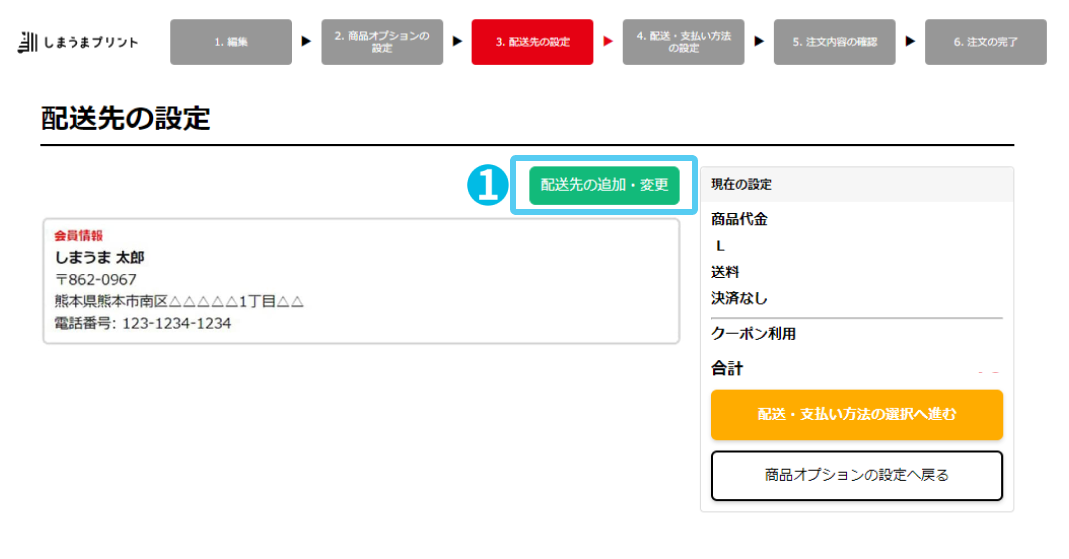Click 商品オプションの設定へ戻る button
Screen dimensions: 1069x559
coord(857,475)
